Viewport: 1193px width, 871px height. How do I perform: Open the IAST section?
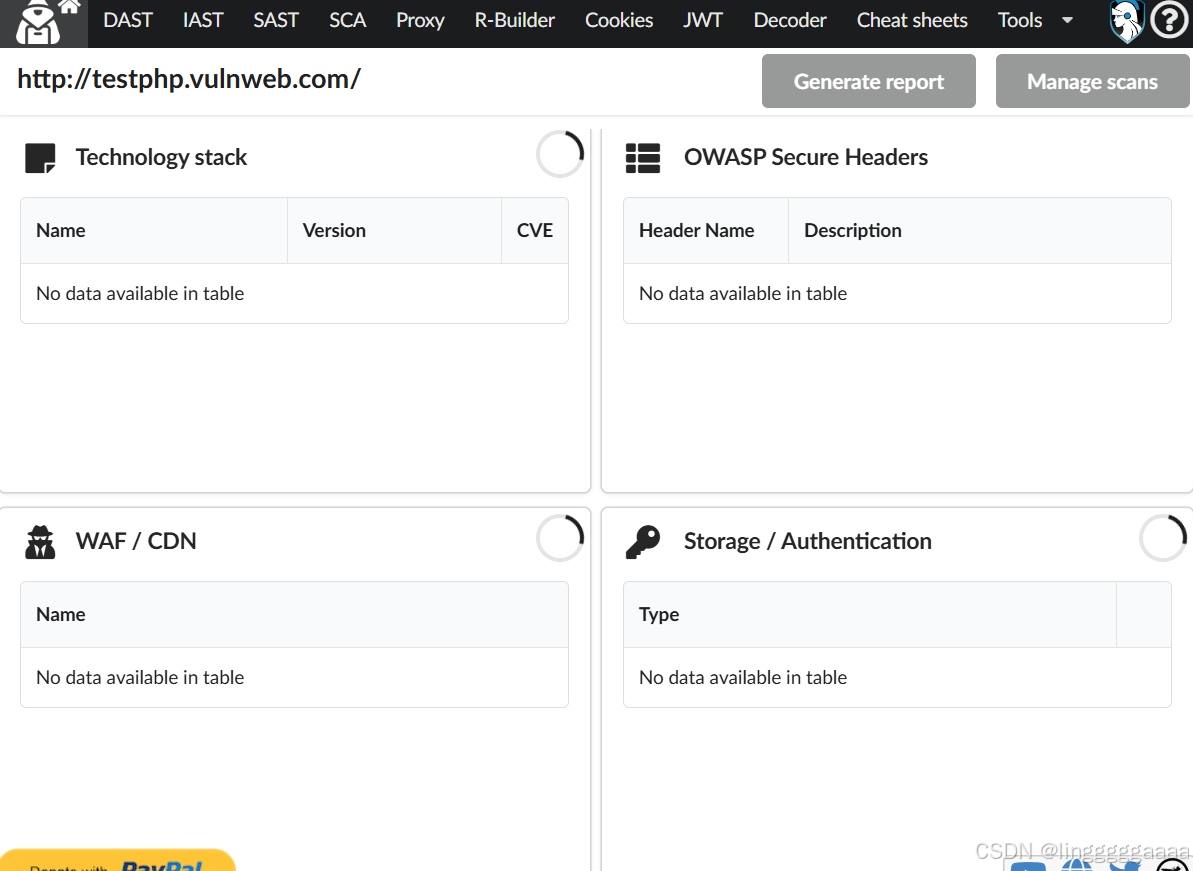coord(203,21)
